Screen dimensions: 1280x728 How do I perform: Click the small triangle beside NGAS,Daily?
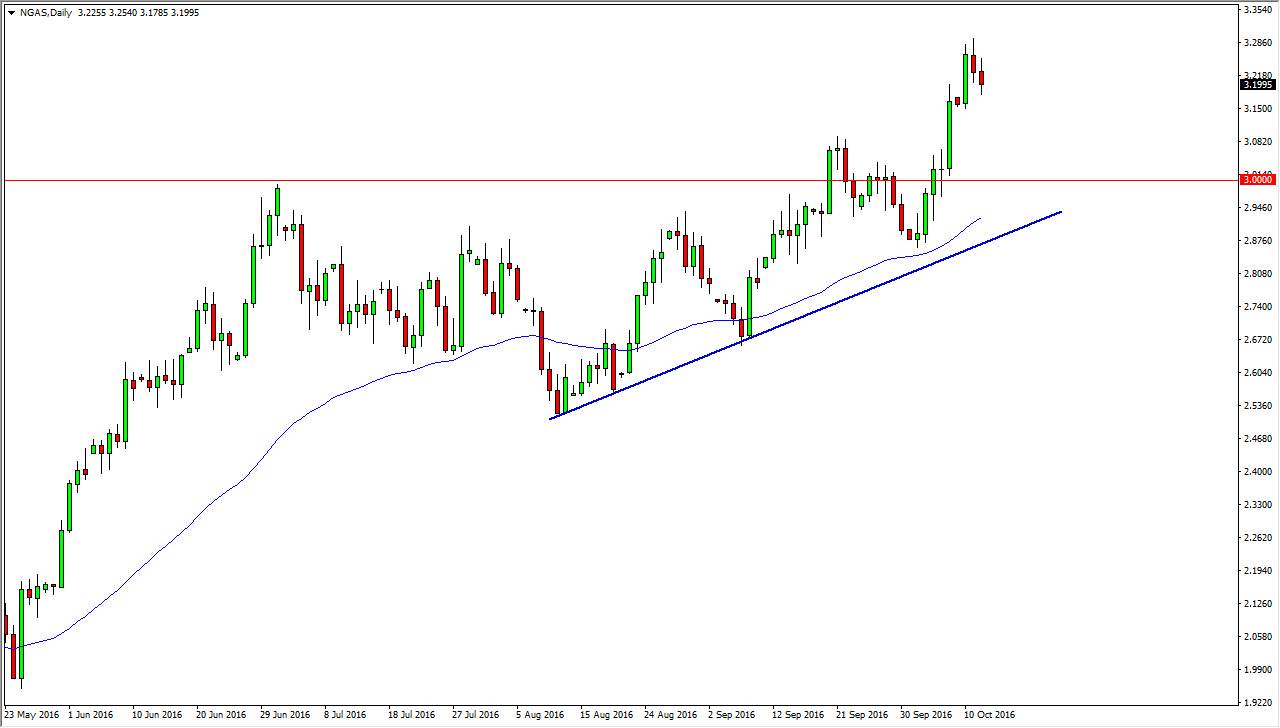coord(11,13)
